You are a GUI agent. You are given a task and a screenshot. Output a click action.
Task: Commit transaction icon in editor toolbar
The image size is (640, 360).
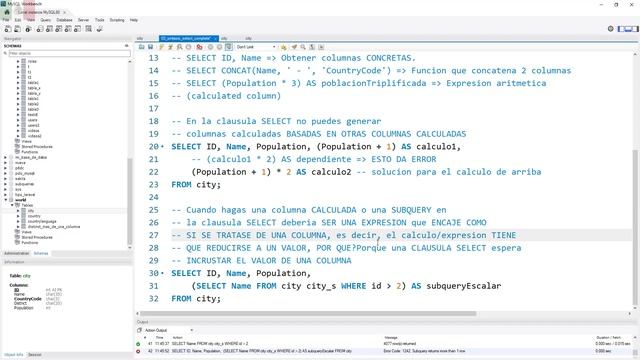coord(211,47)
